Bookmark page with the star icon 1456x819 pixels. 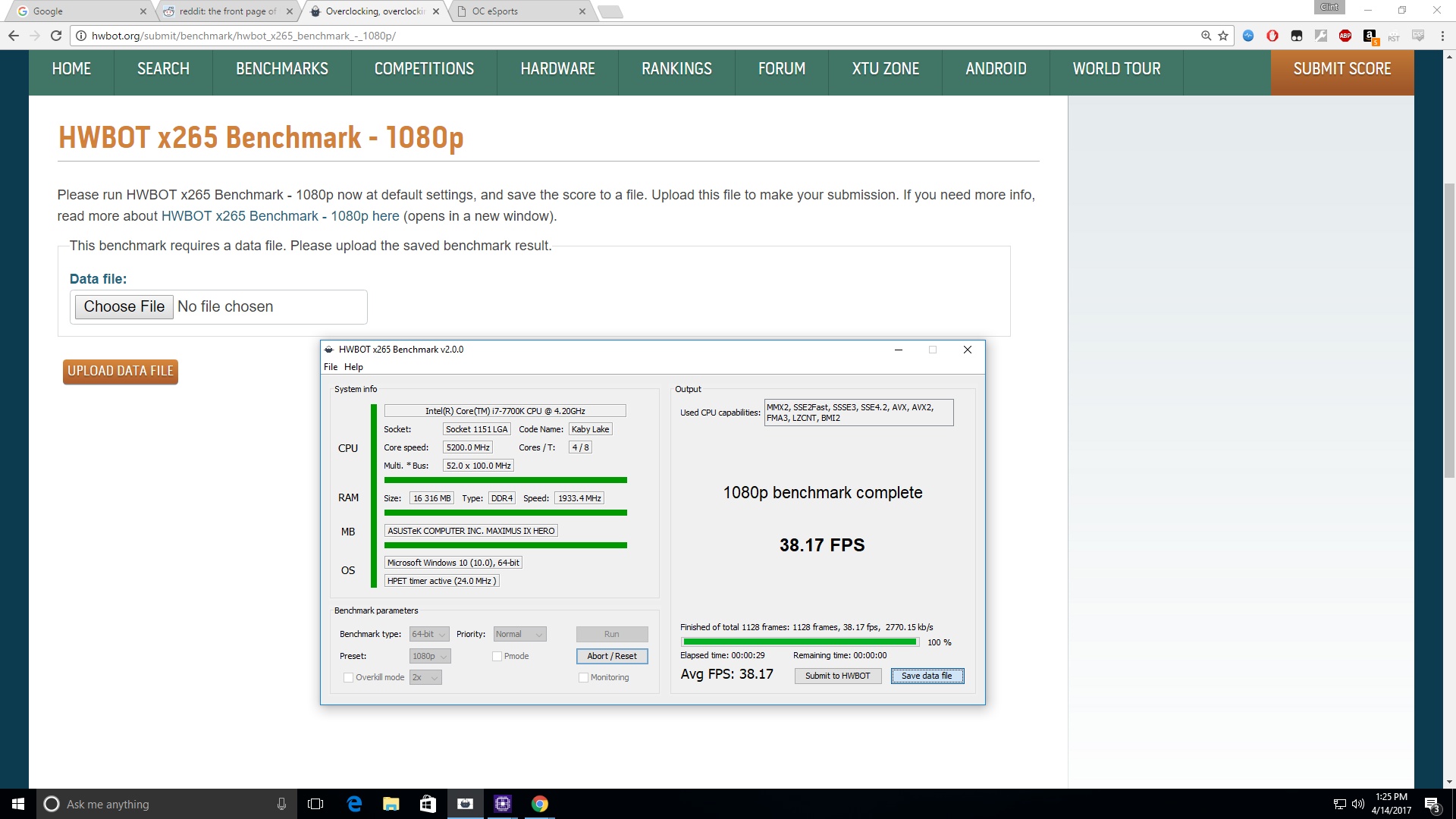[x=1222, y=36]
